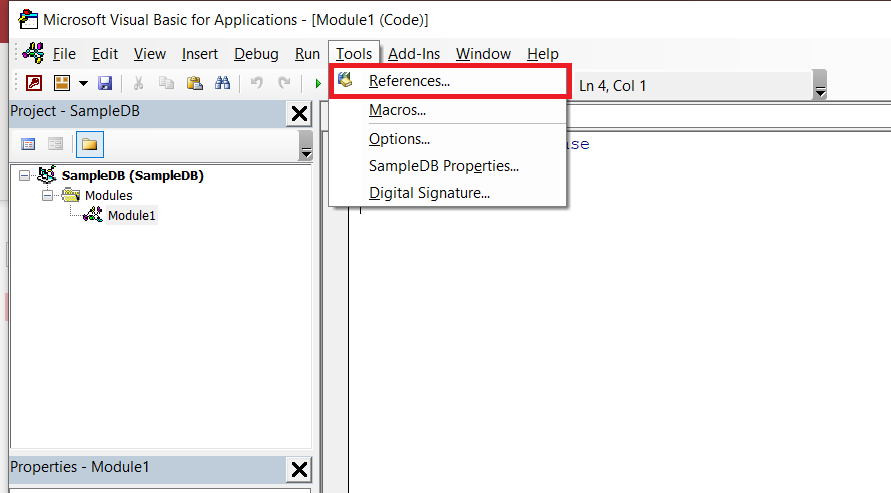
Task: Select the Modules folder in tree
Action: [x=109, y=195]
